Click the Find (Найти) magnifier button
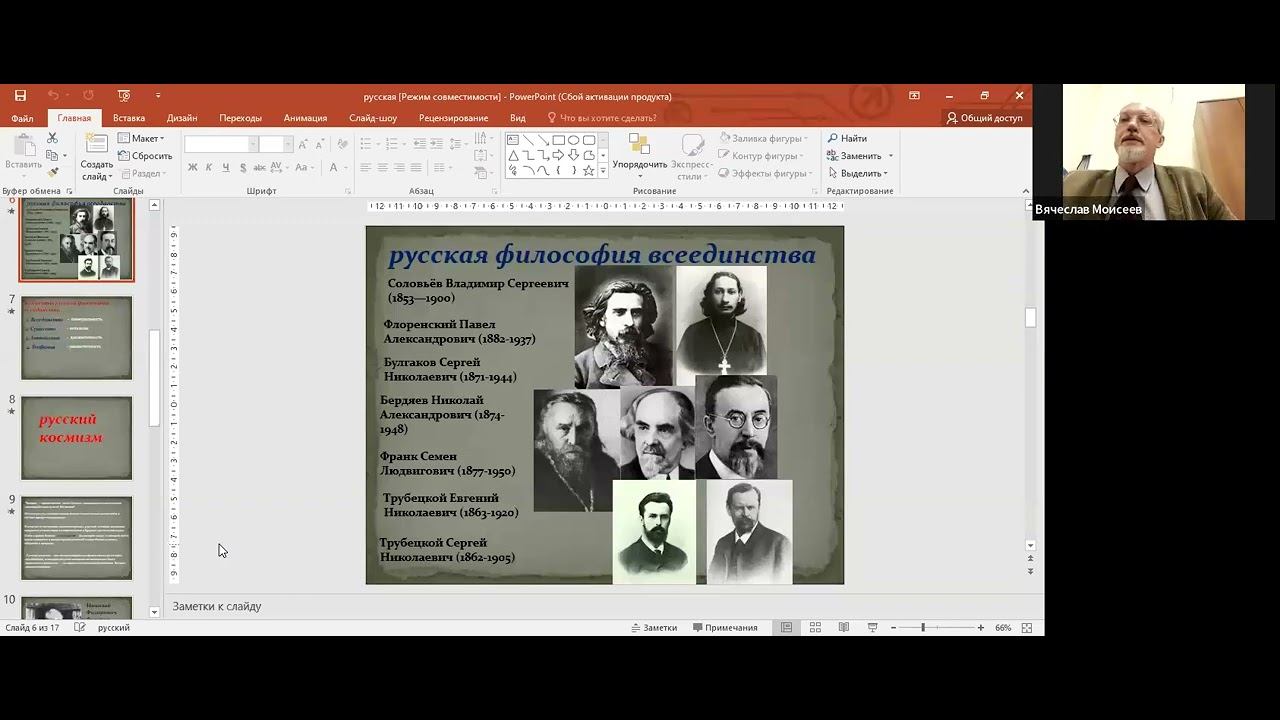Screen dimensions: 1280x720 tap(847, 138)
